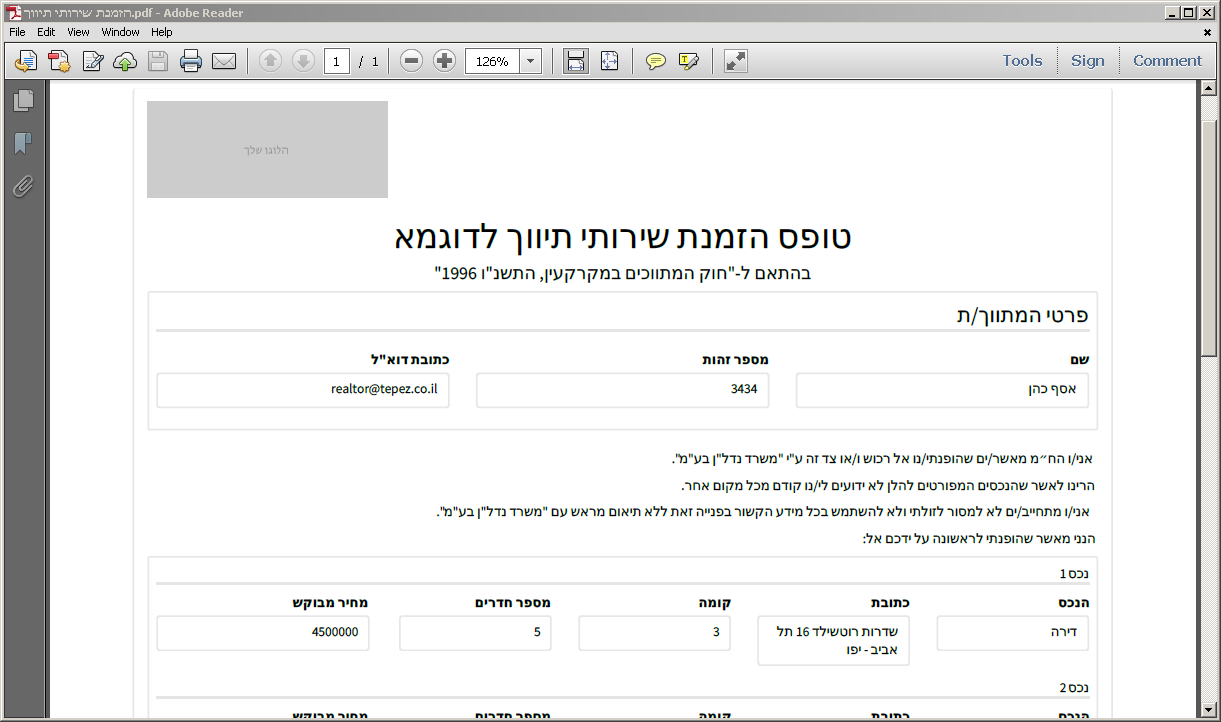Click the Fit width scrolling icon
This screenshot has height=722, width=1221.
(576, 61)
